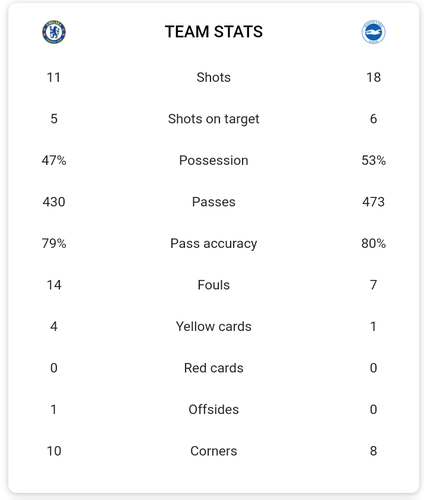Click the Shots stat label
Image resolution: width=424 pixels, height=500 pixels.
(214, 77)
